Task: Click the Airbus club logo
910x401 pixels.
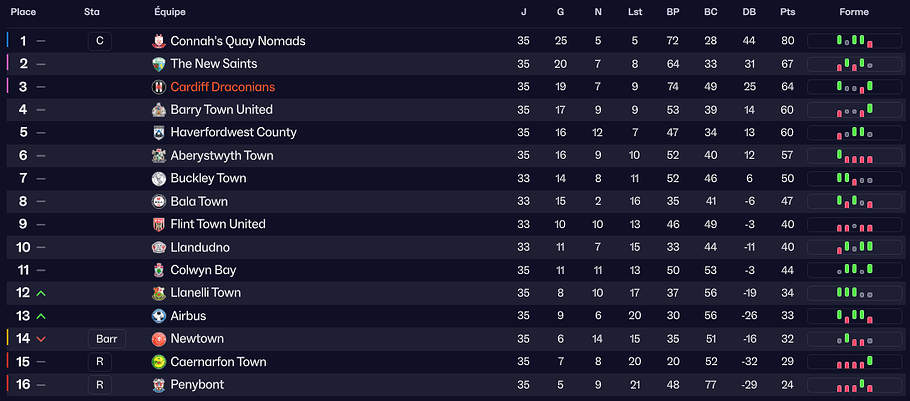Action: [x=158, y=316]
